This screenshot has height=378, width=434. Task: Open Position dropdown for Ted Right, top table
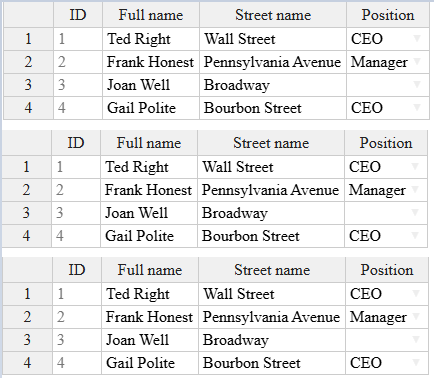click(x=417, y=38)
